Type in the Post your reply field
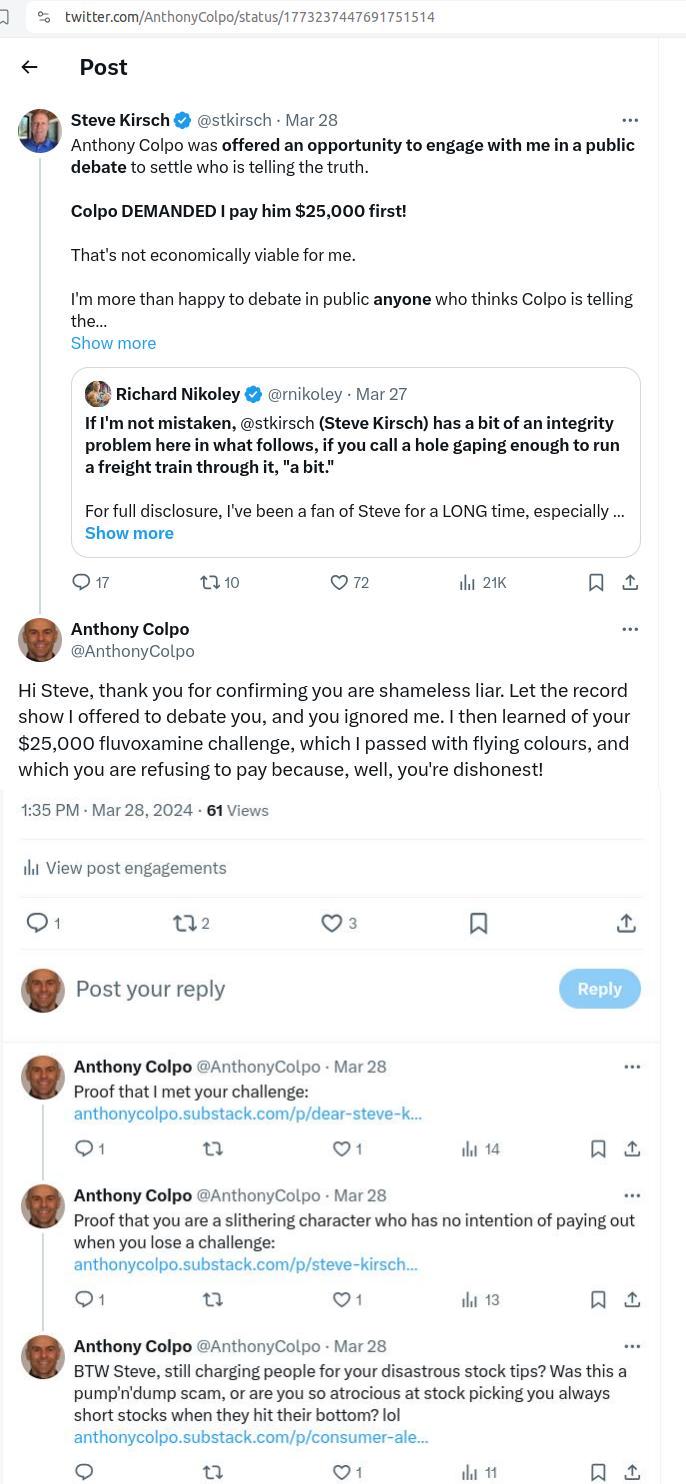 (300, 989)
